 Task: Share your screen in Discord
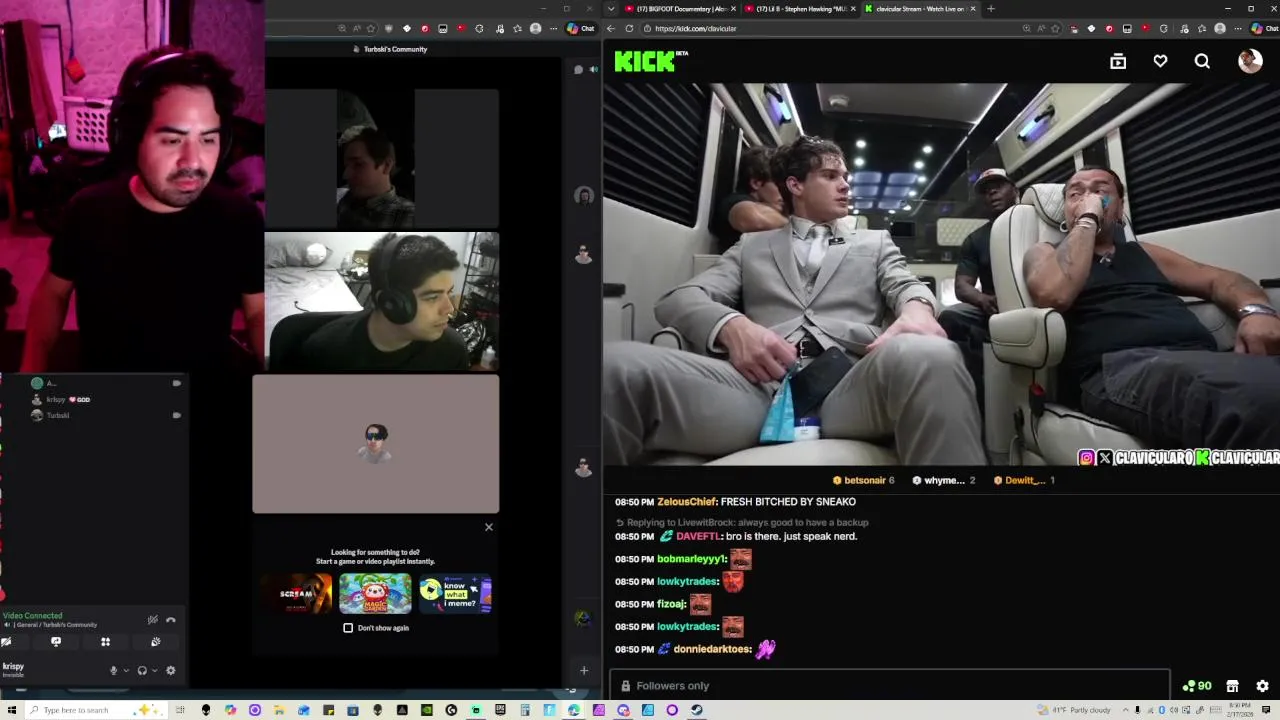[x=56, y=642]
